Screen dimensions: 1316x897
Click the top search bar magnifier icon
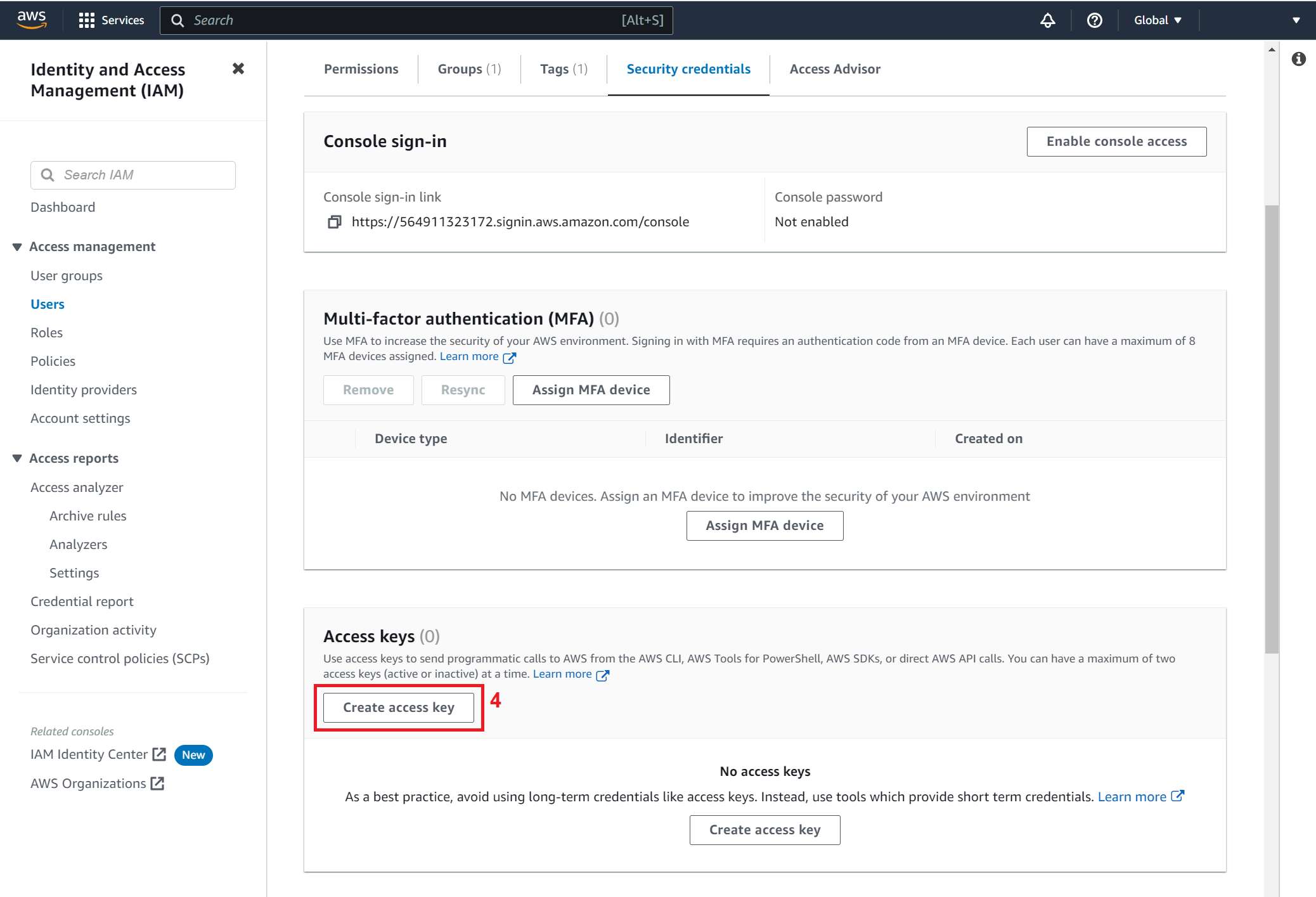(x=177, y=20)
